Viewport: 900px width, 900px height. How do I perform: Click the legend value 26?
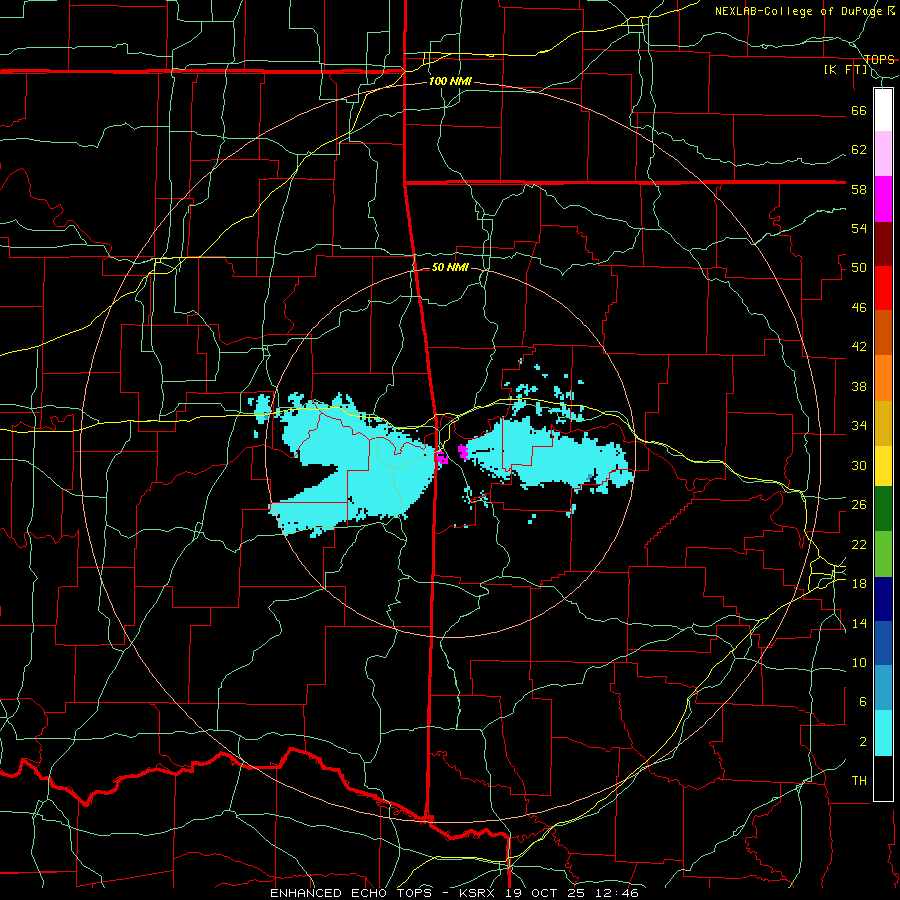859,505
